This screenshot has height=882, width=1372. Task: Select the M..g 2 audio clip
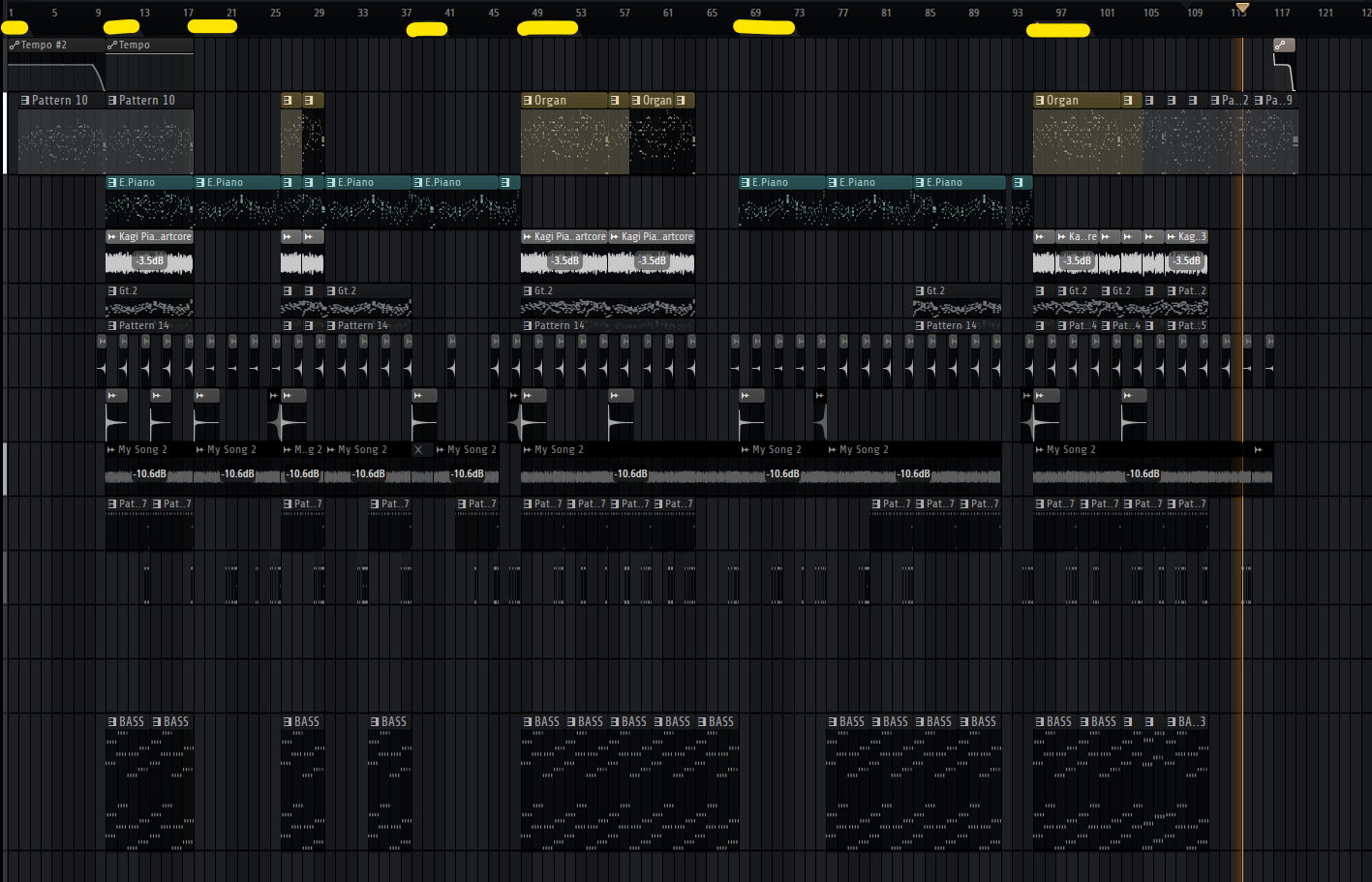307,450
